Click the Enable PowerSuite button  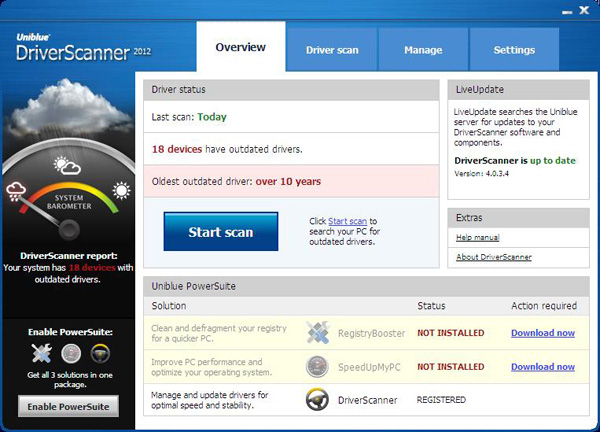[68, 406]
